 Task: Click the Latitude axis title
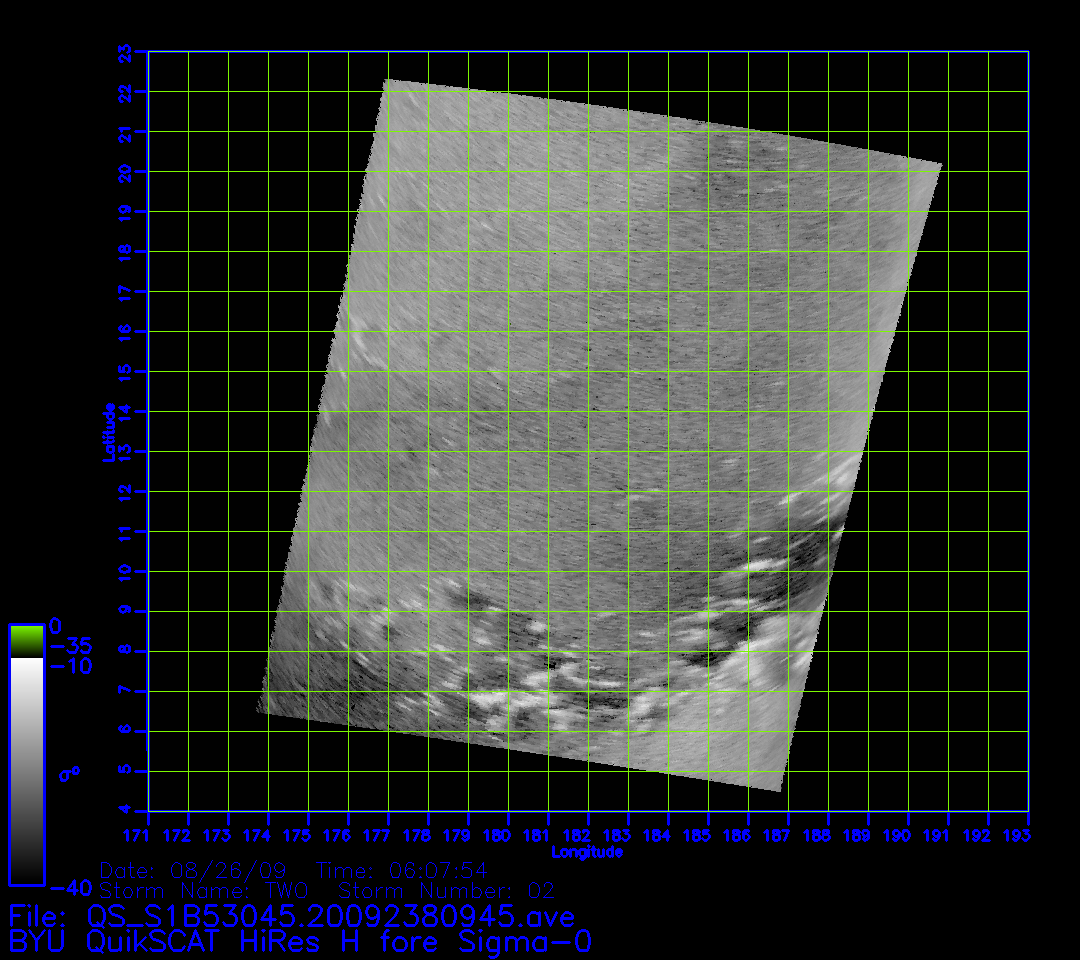pyautogui.click(x=110, y=432)
